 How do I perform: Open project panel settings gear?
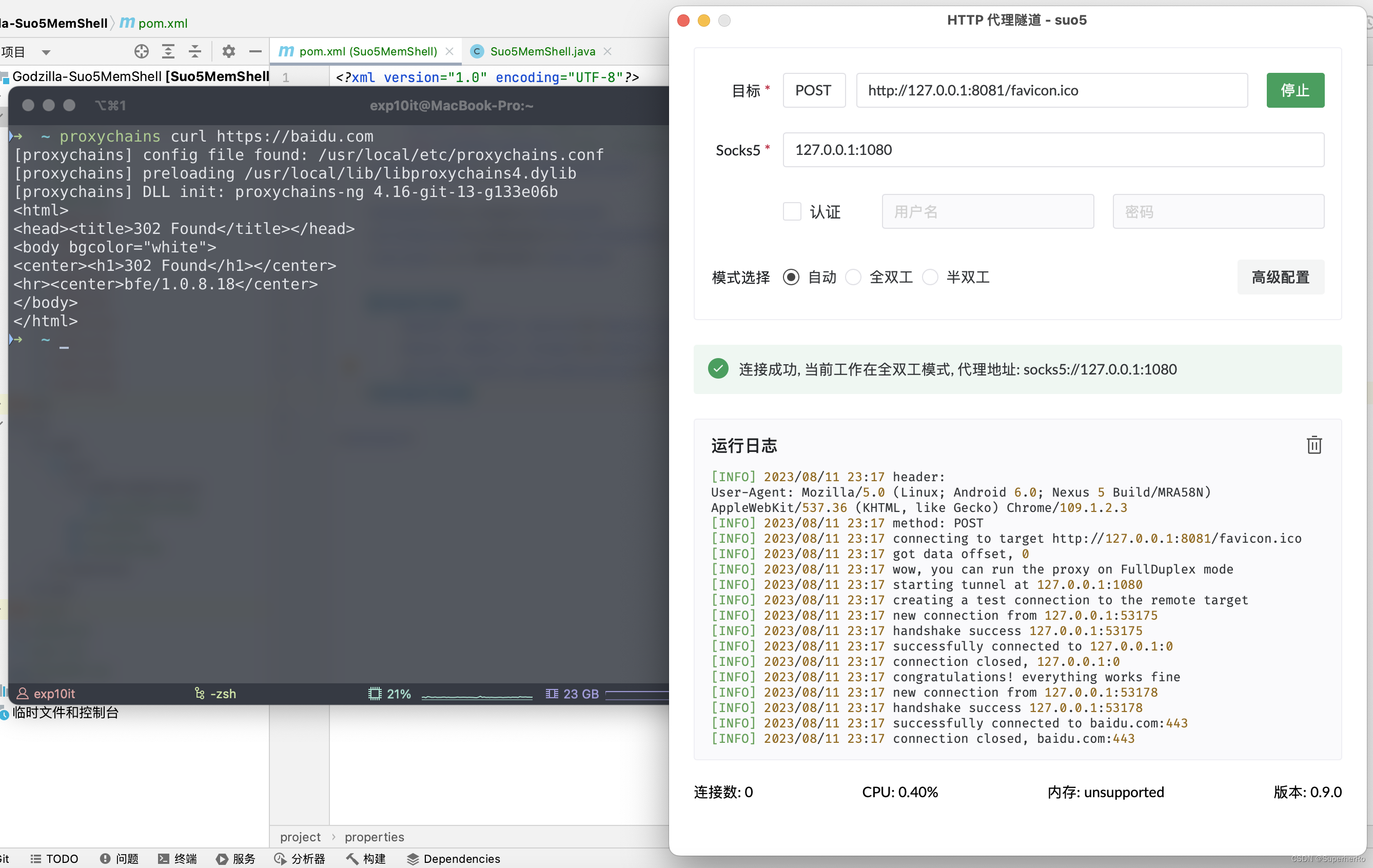click(229, 51)
